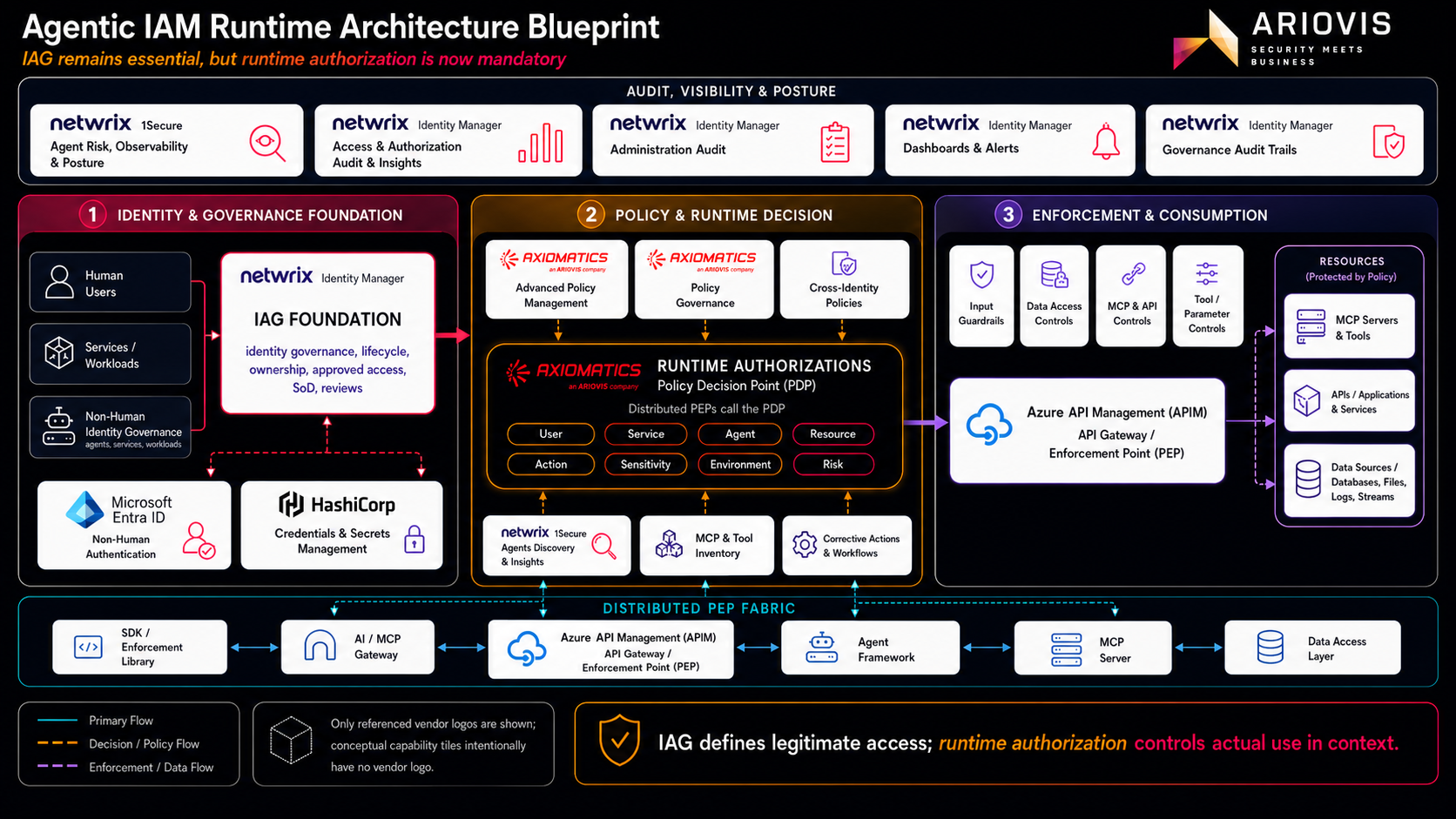
Task: Click the Agent Risk magnifier eye icon
Action: pyautogui.click(x=267, y=143)
